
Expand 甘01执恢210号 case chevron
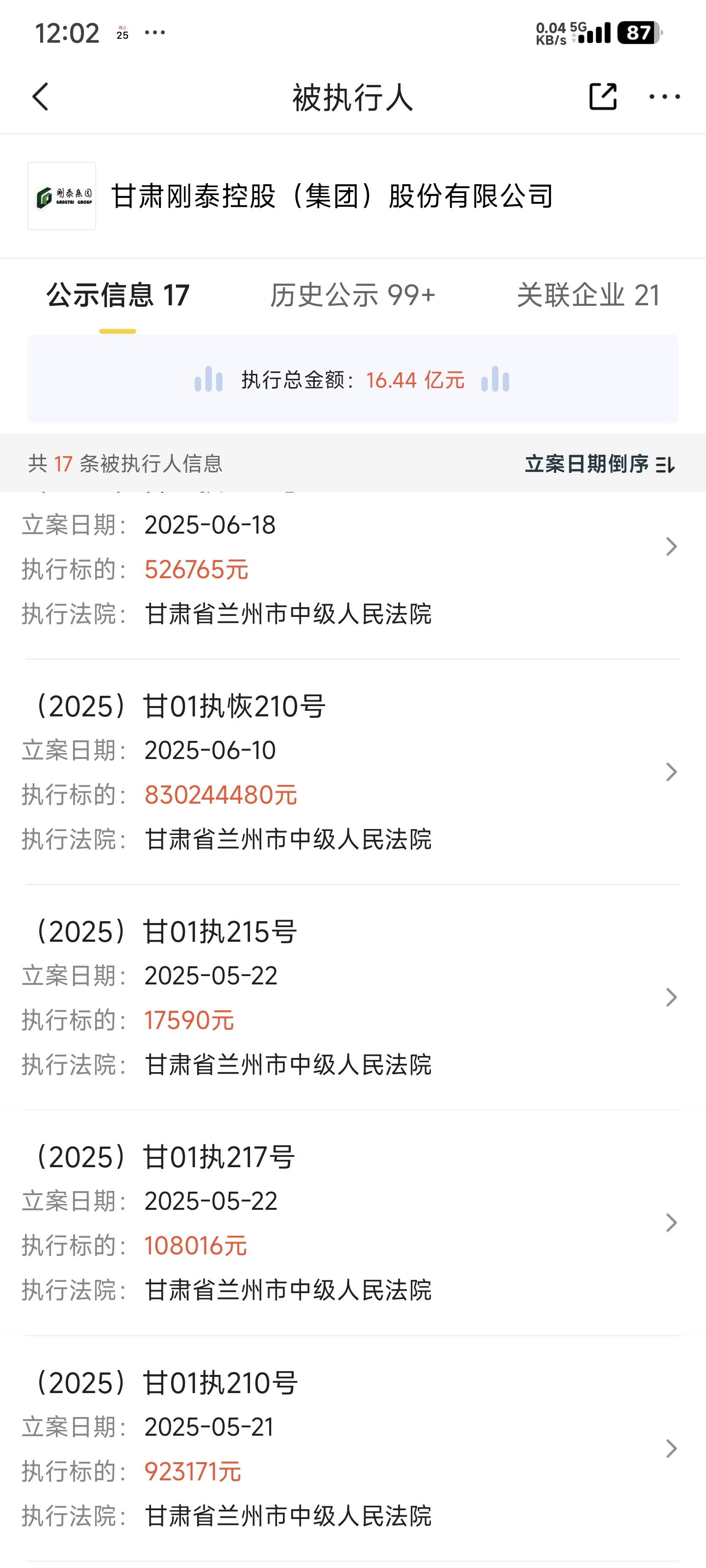(x=671, y=772)
